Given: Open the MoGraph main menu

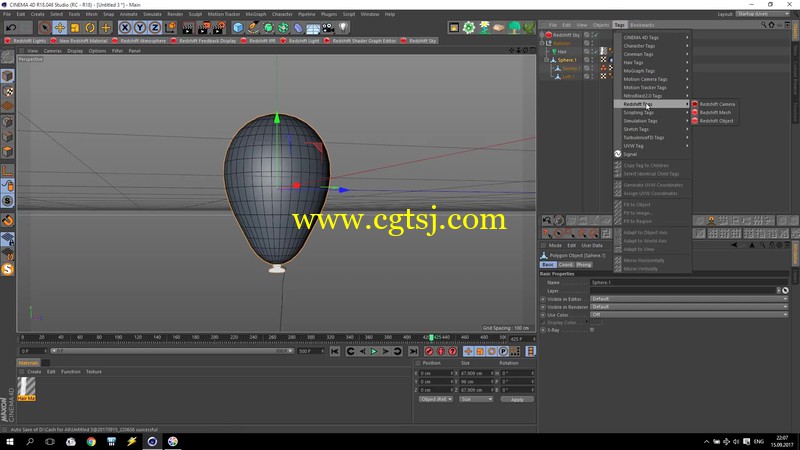Looking at the screenshot, I should tap(256, 14).
